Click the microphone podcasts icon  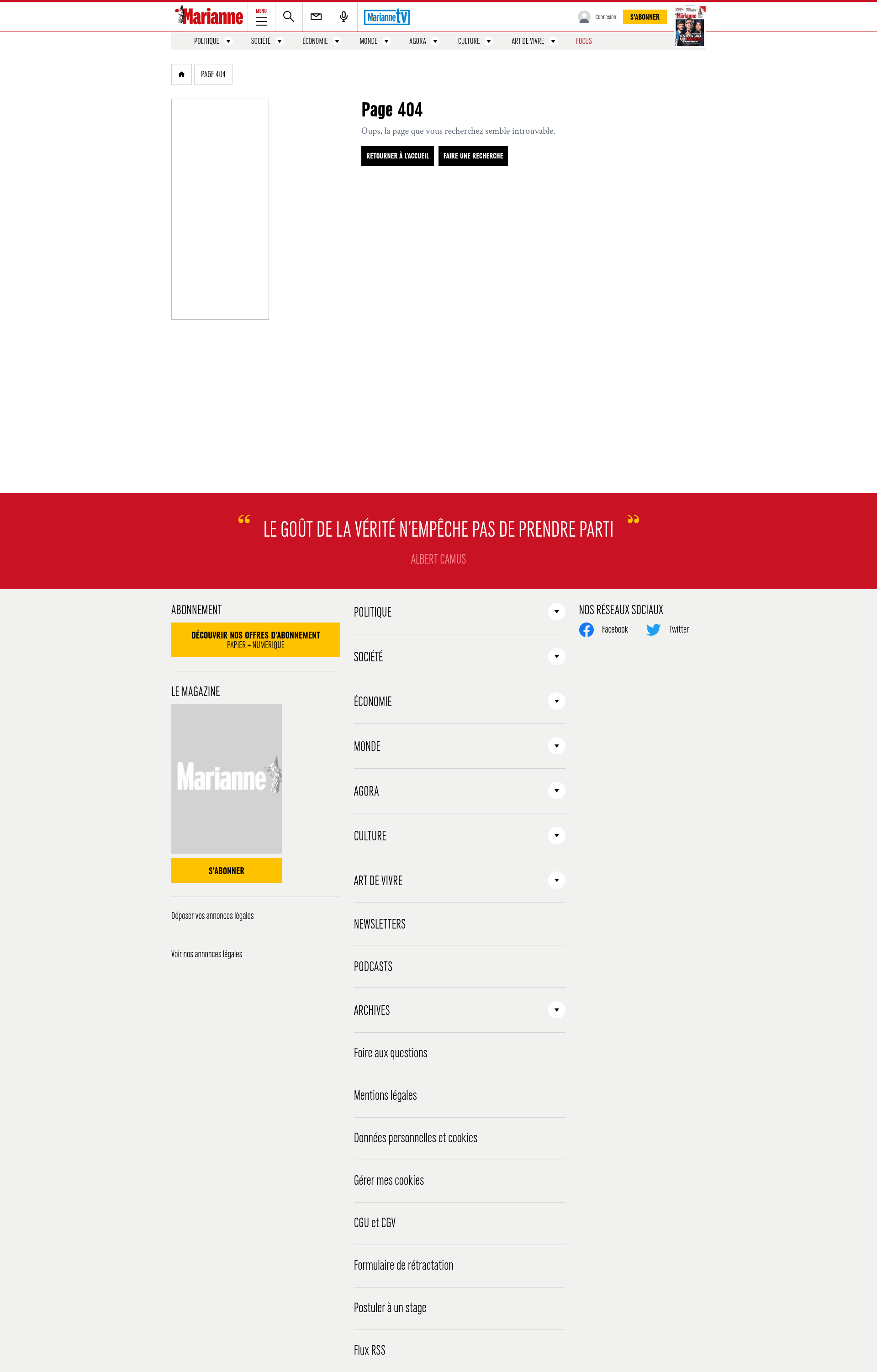343,16
